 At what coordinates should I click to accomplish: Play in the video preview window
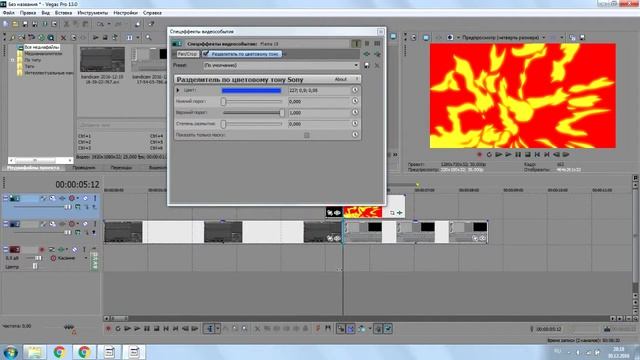pos(508,155)
